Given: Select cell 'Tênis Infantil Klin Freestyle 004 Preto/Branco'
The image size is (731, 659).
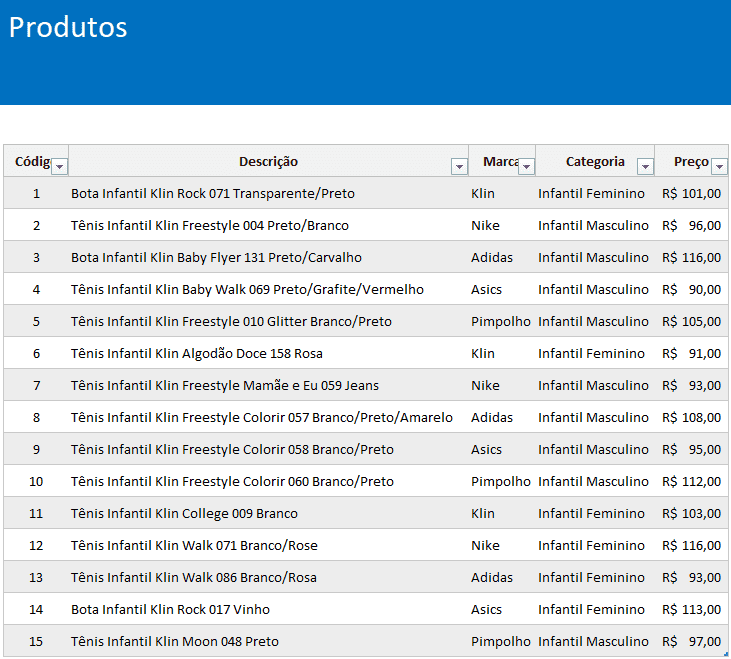Looking at the screenshot, I should click(x=269, y=226).
